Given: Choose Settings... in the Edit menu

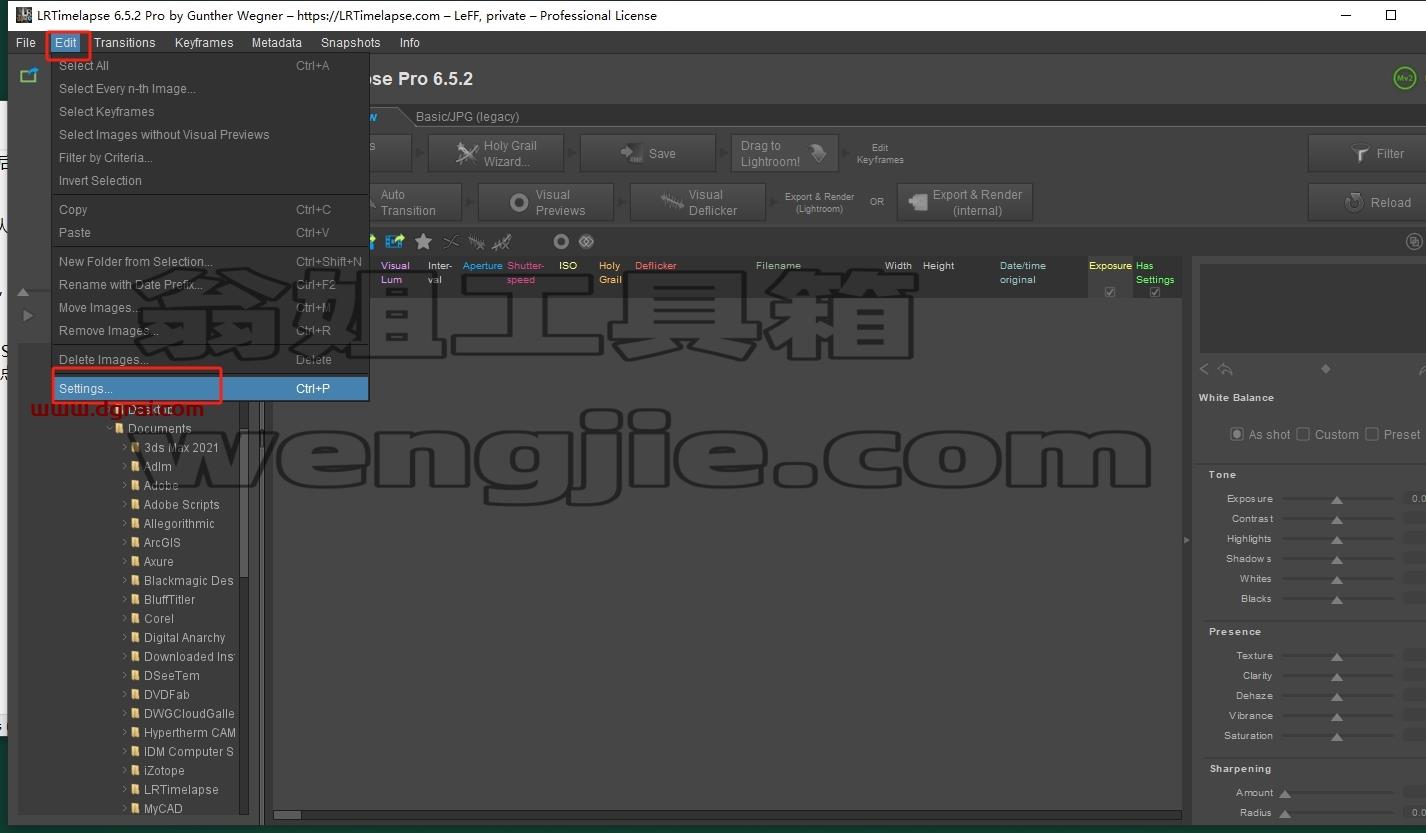Looking at the screenshot, I should (211, 388).
